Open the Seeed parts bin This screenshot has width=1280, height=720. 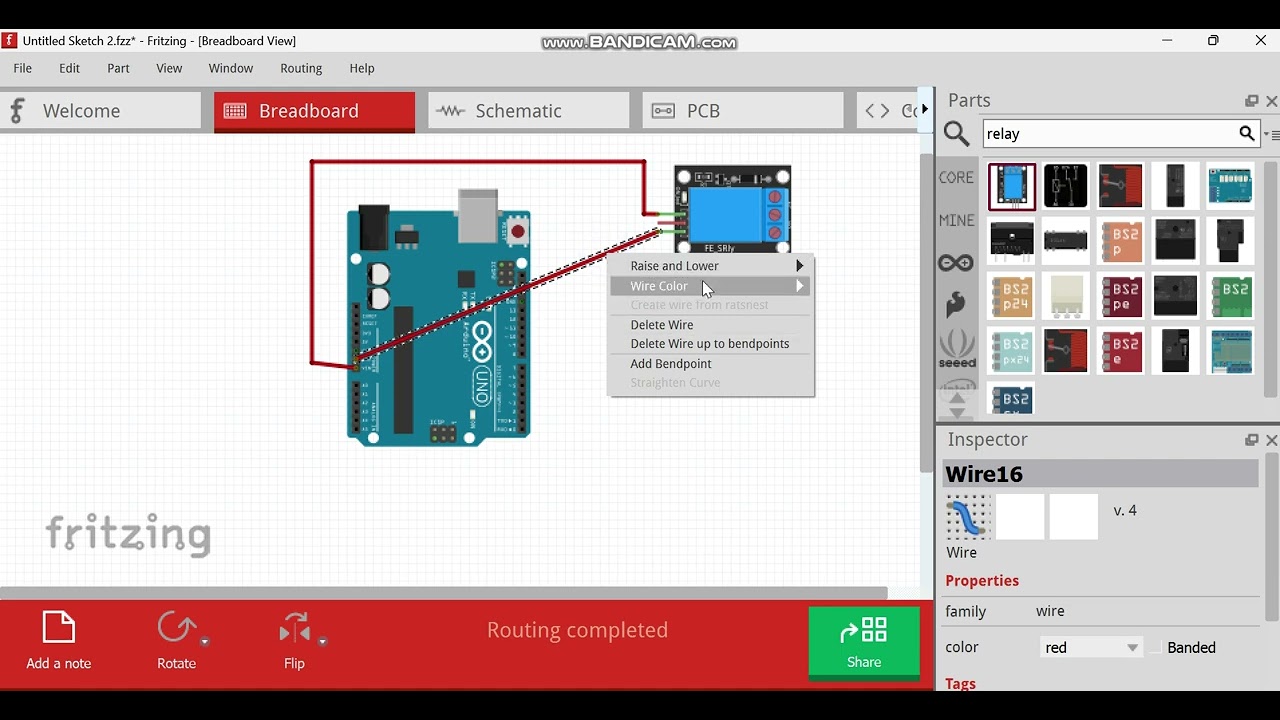(x=957, y=349)
